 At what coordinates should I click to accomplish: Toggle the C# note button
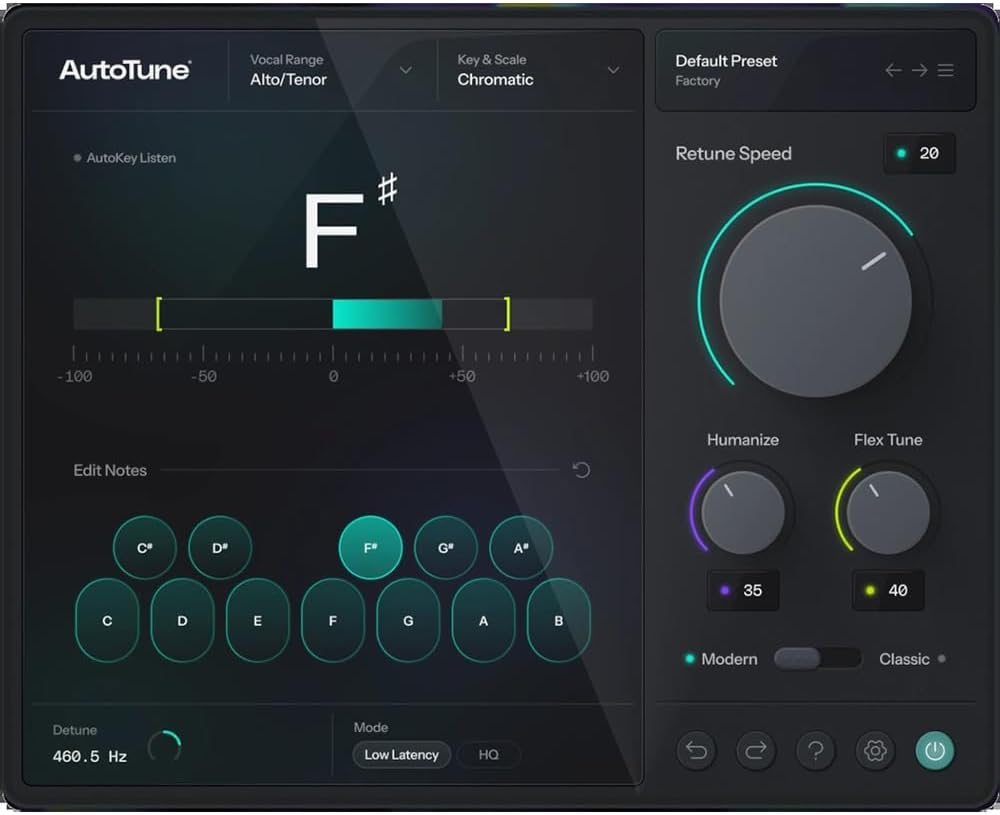click(x=145, y=547)
